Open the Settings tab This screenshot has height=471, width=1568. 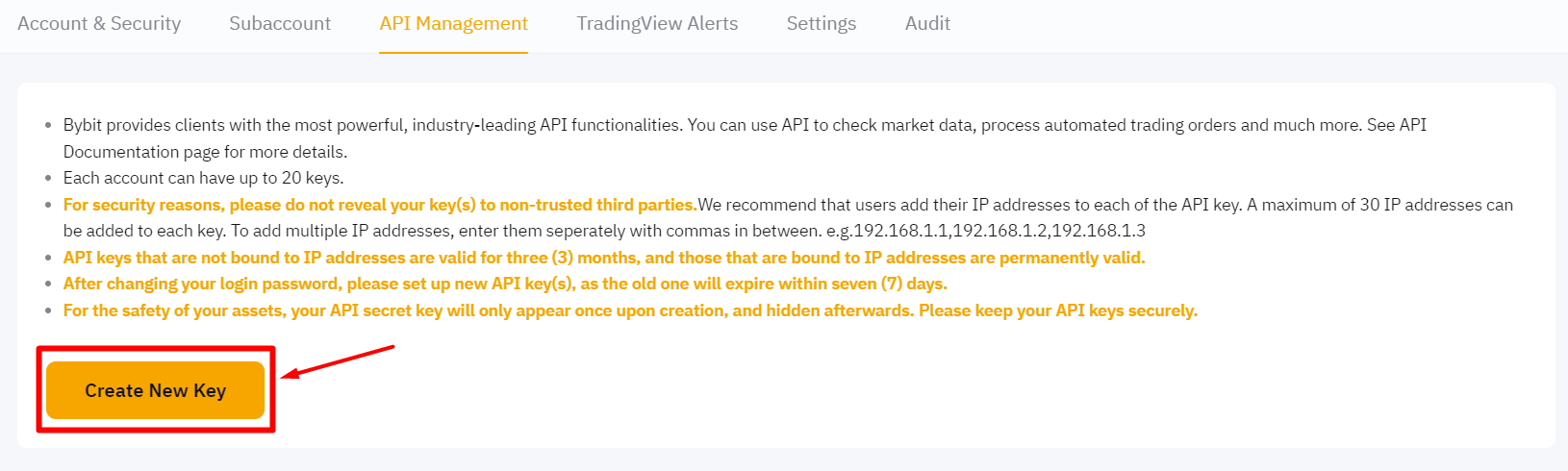pos(821,24)
